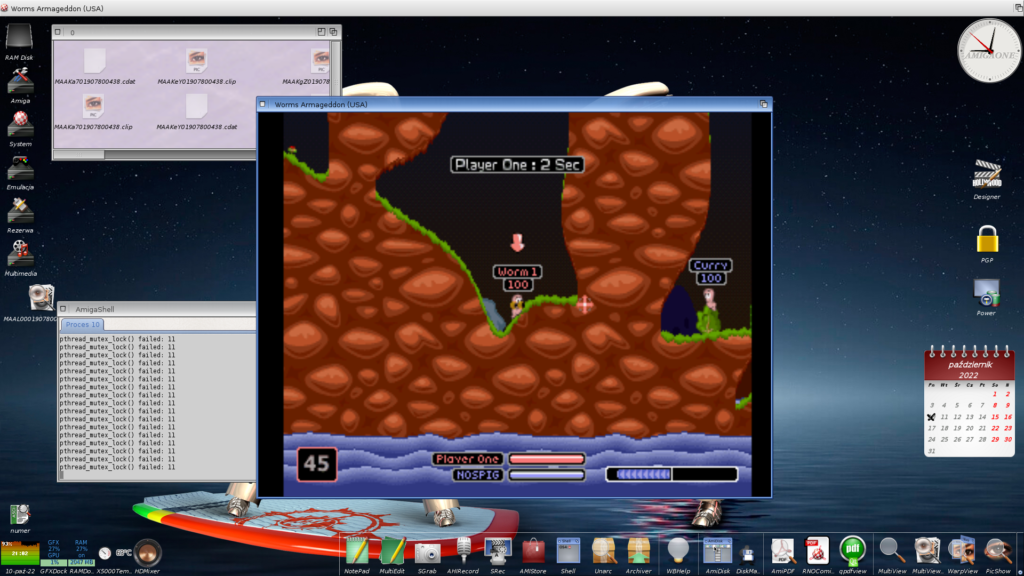Click the Player One : 2 Sec banner
The image size is (1024, 576).
click(517, 165)
